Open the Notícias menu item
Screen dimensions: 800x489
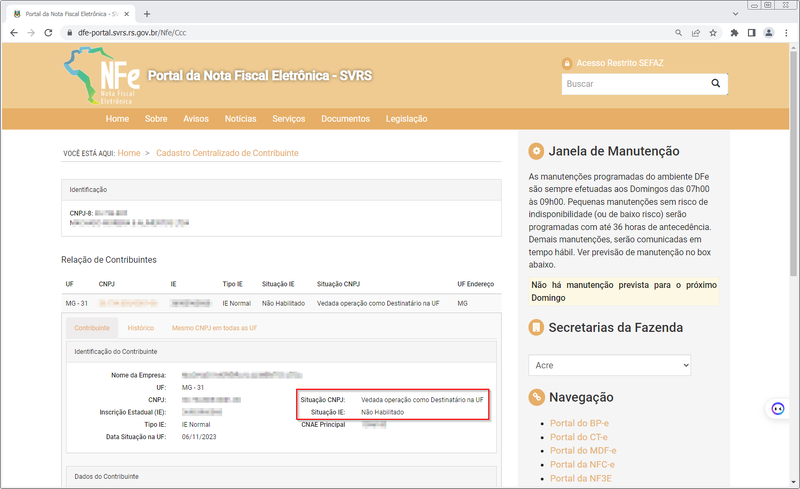click(x=240, y=118)
